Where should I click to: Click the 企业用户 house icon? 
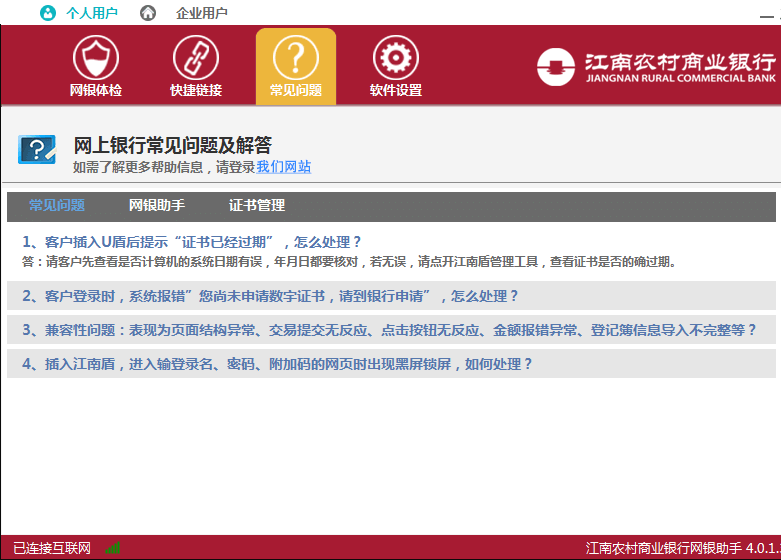147,13
